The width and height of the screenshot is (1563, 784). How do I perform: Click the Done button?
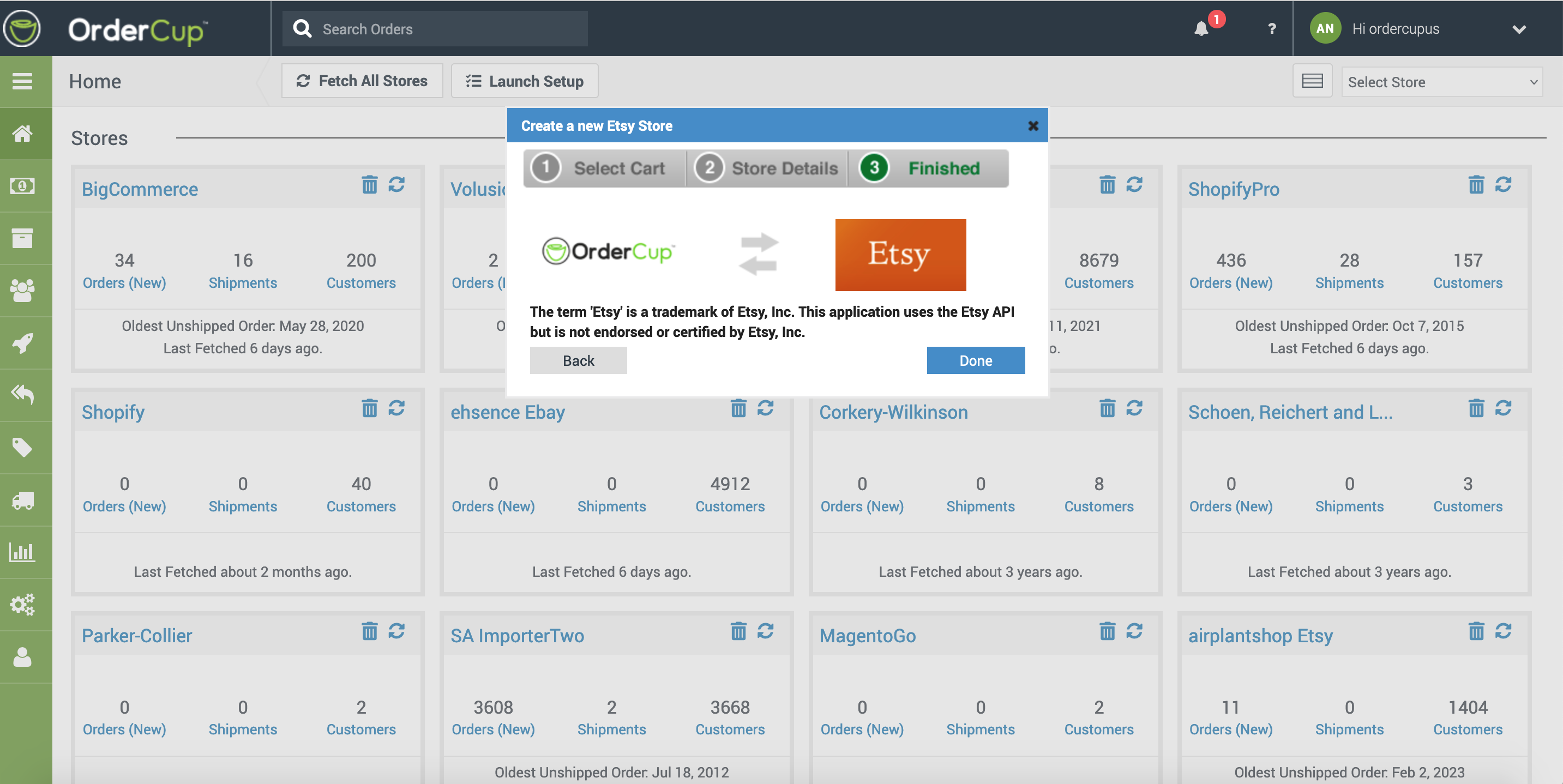coord(975,360)
